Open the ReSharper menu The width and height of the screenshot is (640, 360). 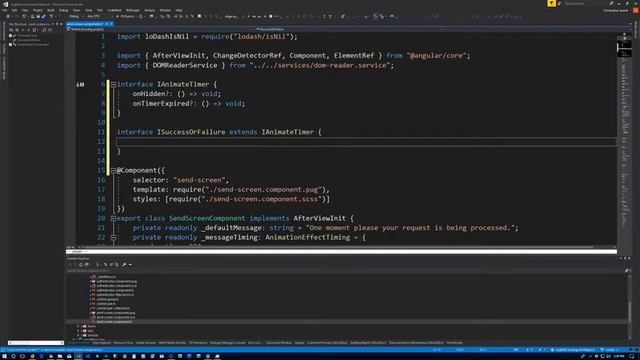click(x=132, y=10)
